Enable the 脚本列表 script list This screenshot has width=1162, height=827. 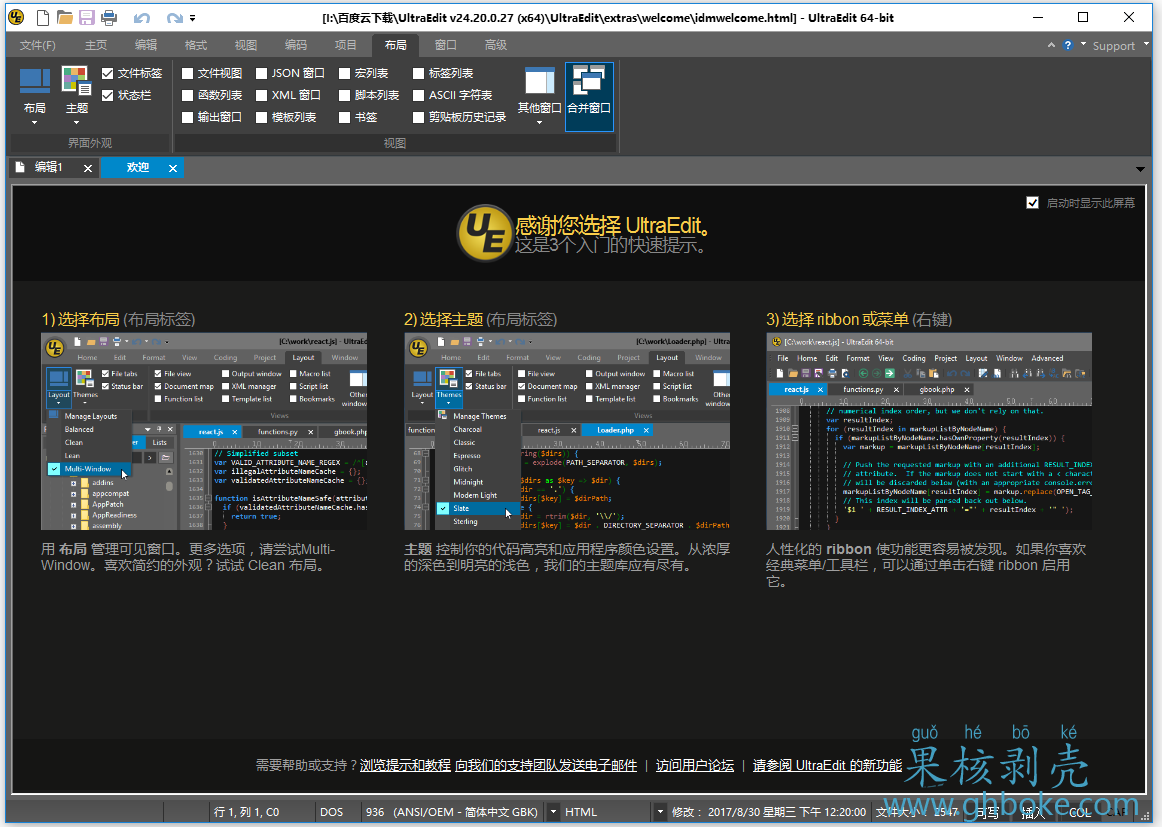pyautogui.click(x=345, y=96)
